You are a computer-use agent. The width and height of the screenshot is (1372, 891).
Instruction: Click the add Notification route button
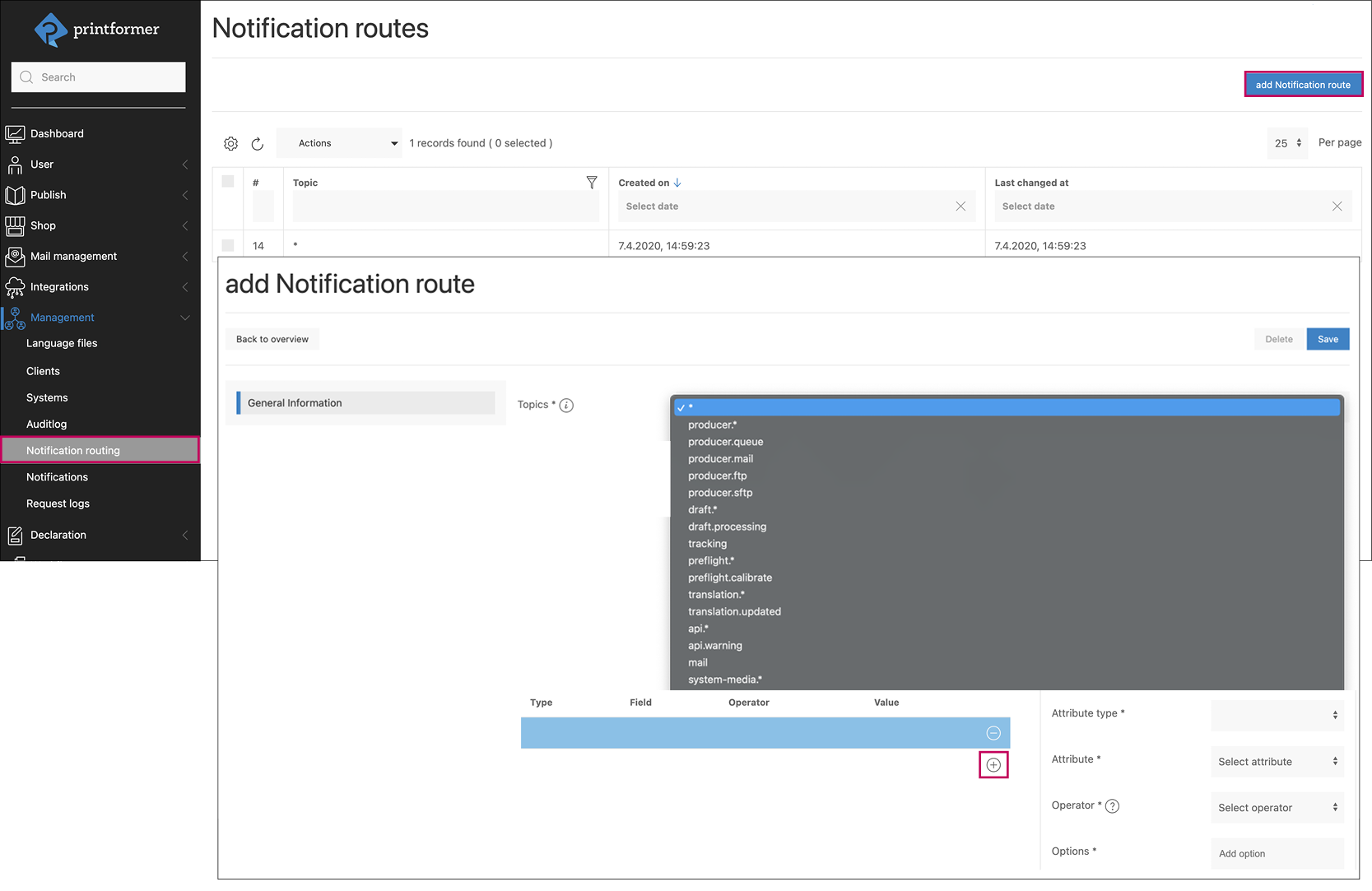[1303, 85]
